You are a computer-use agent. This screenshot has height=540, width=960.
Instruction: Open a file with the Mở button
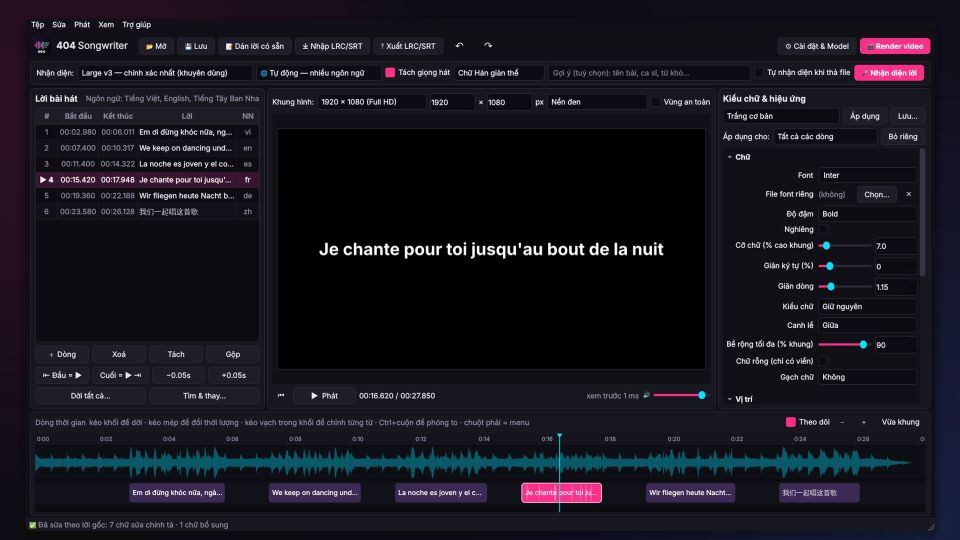point(156,46)
